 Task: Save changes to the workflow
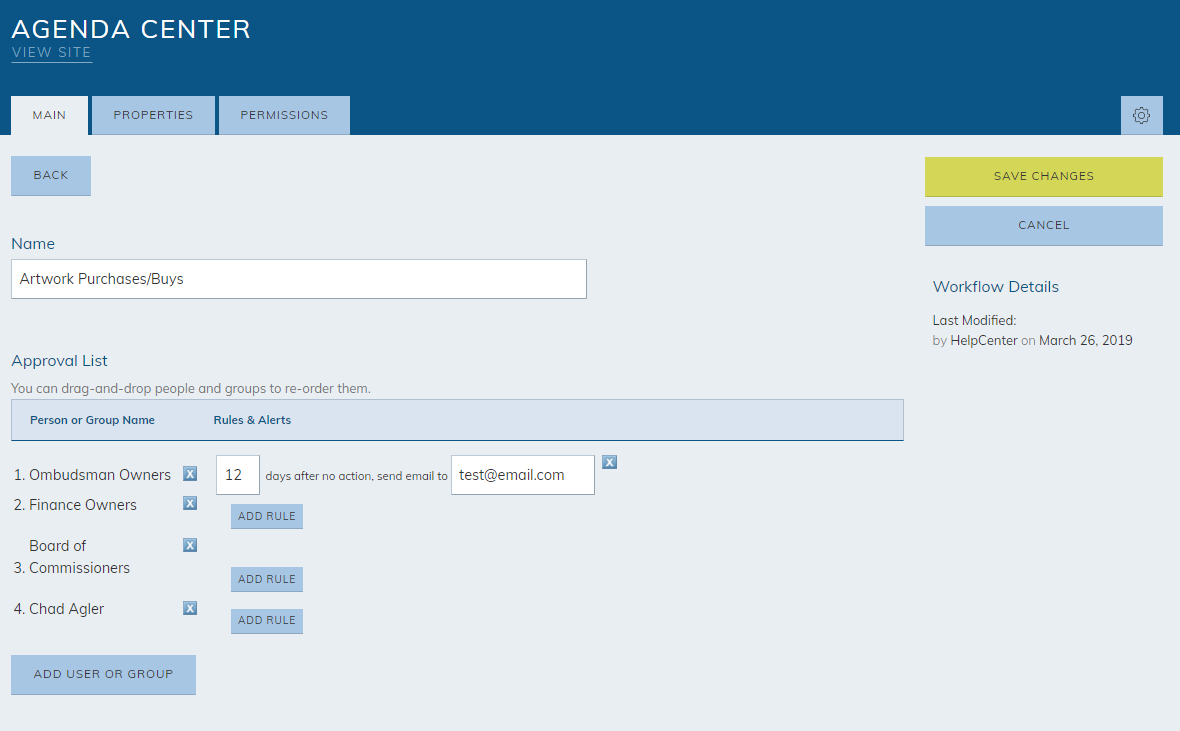[x=1044, y=176]
